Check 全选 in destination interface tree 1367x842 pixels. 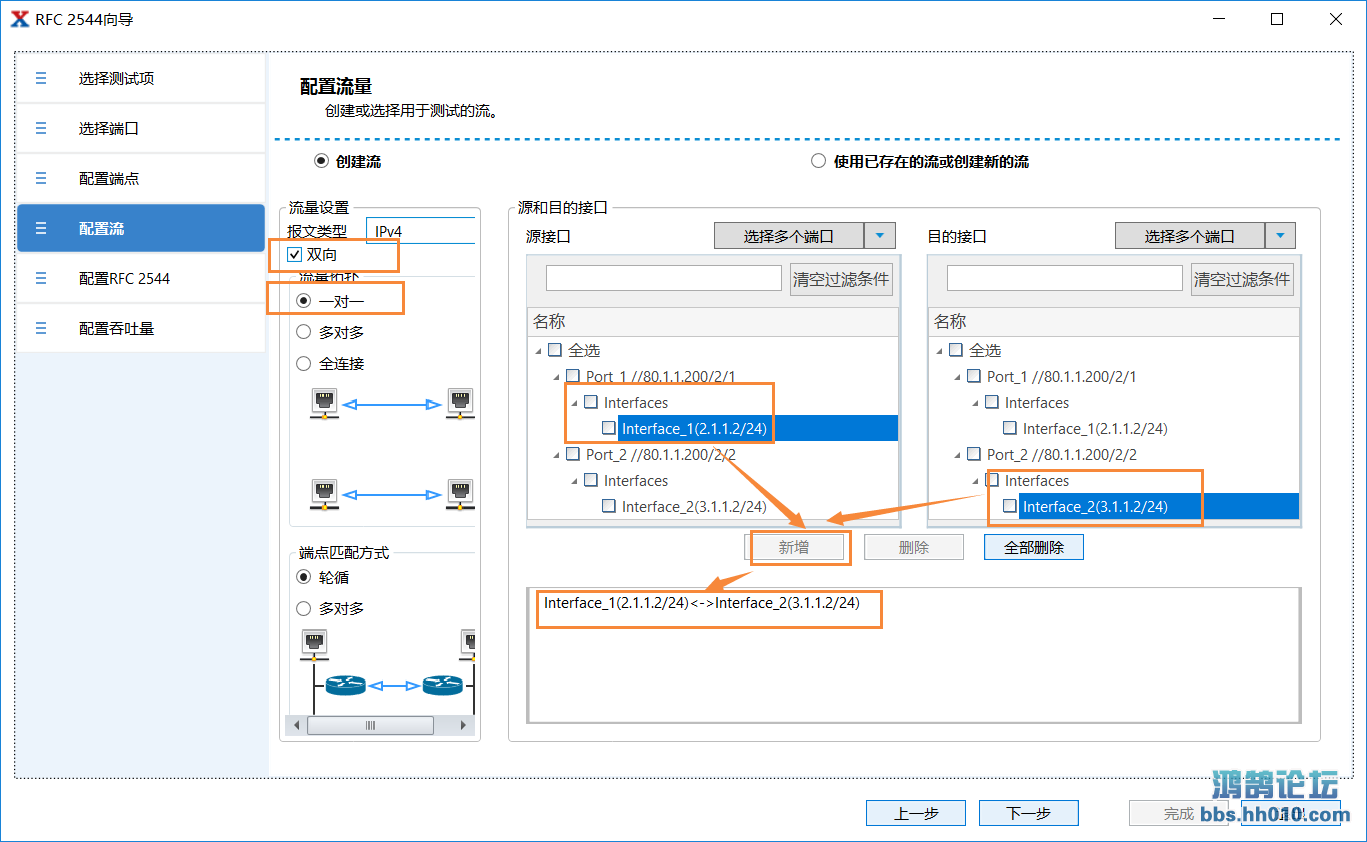tap(956, 350)
